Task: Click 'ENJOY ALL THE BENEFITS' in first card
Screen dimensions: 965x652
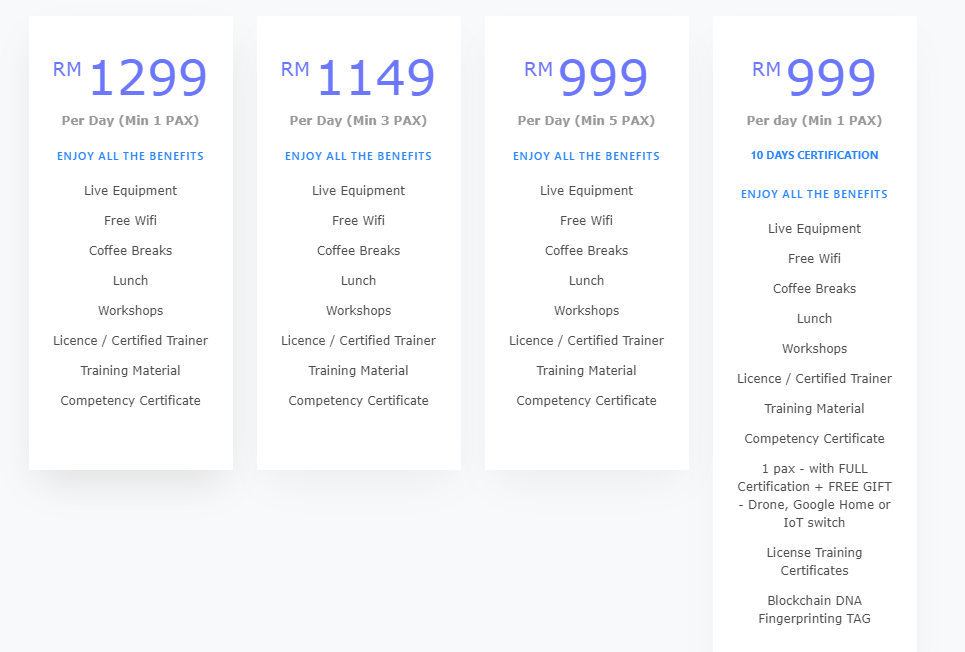Action: pyautogui.click(x=130, y=156)
